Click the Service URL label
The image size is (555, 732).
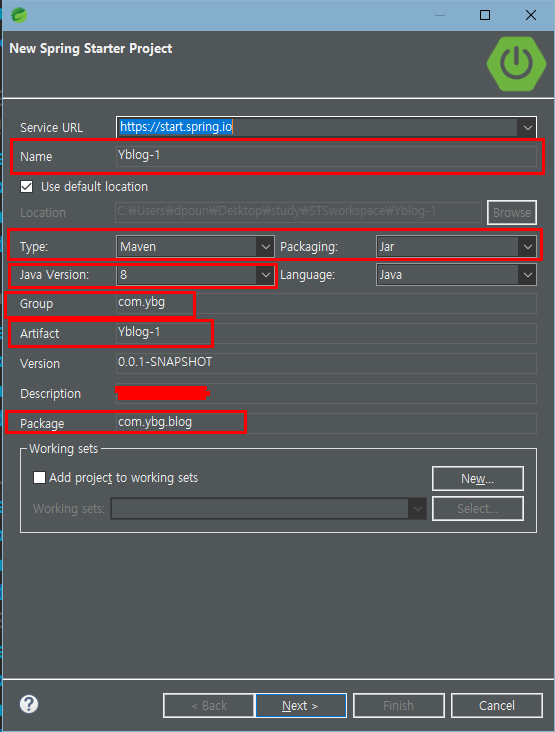tap(51, 127)
